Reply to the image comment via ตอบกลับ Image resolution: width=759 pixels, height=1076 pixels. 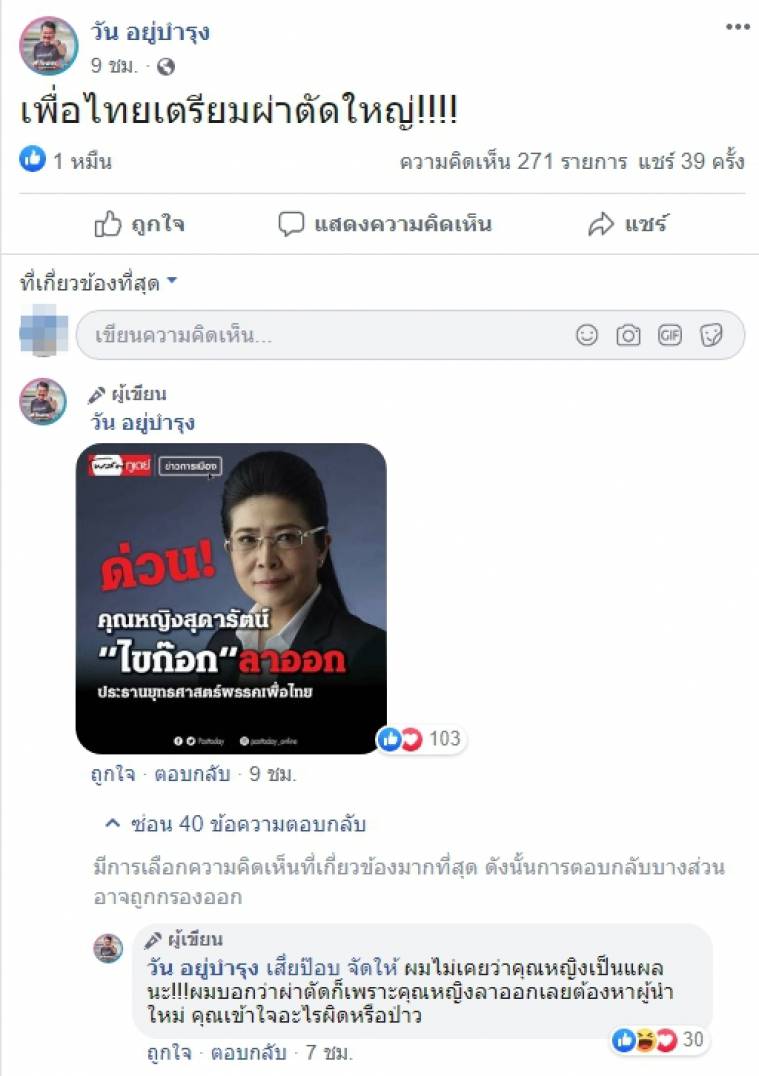pos(192,774)
